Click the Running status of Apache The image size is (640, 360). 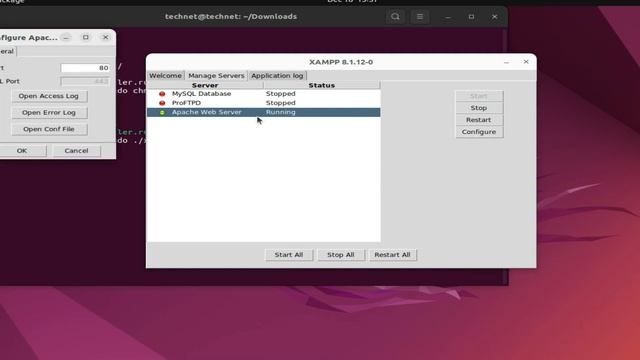(x=280, y=112)
